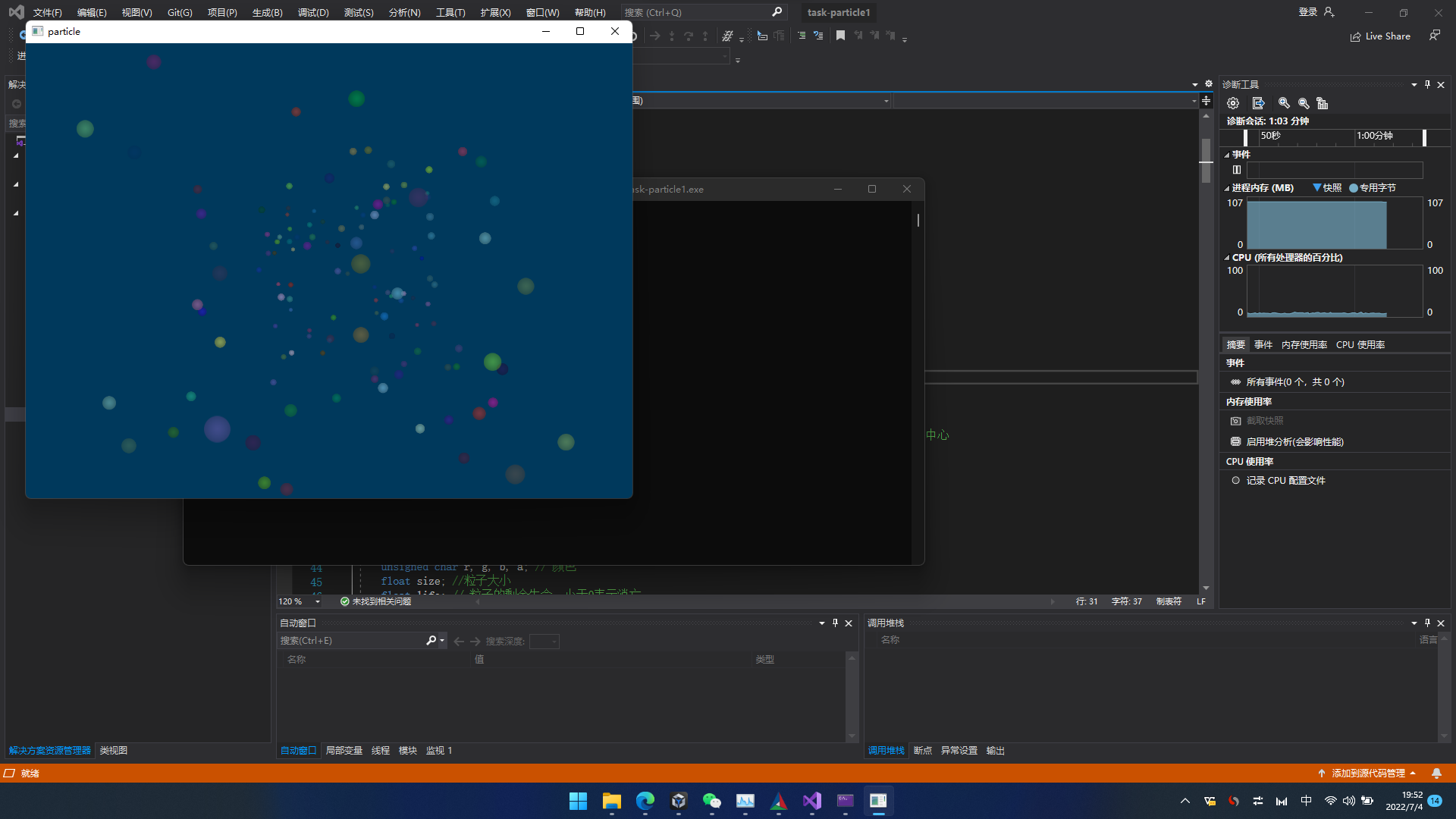Open the 120 % zoom level dropdown
Screen dimensions: 1456x819
[x=318, y=601]
